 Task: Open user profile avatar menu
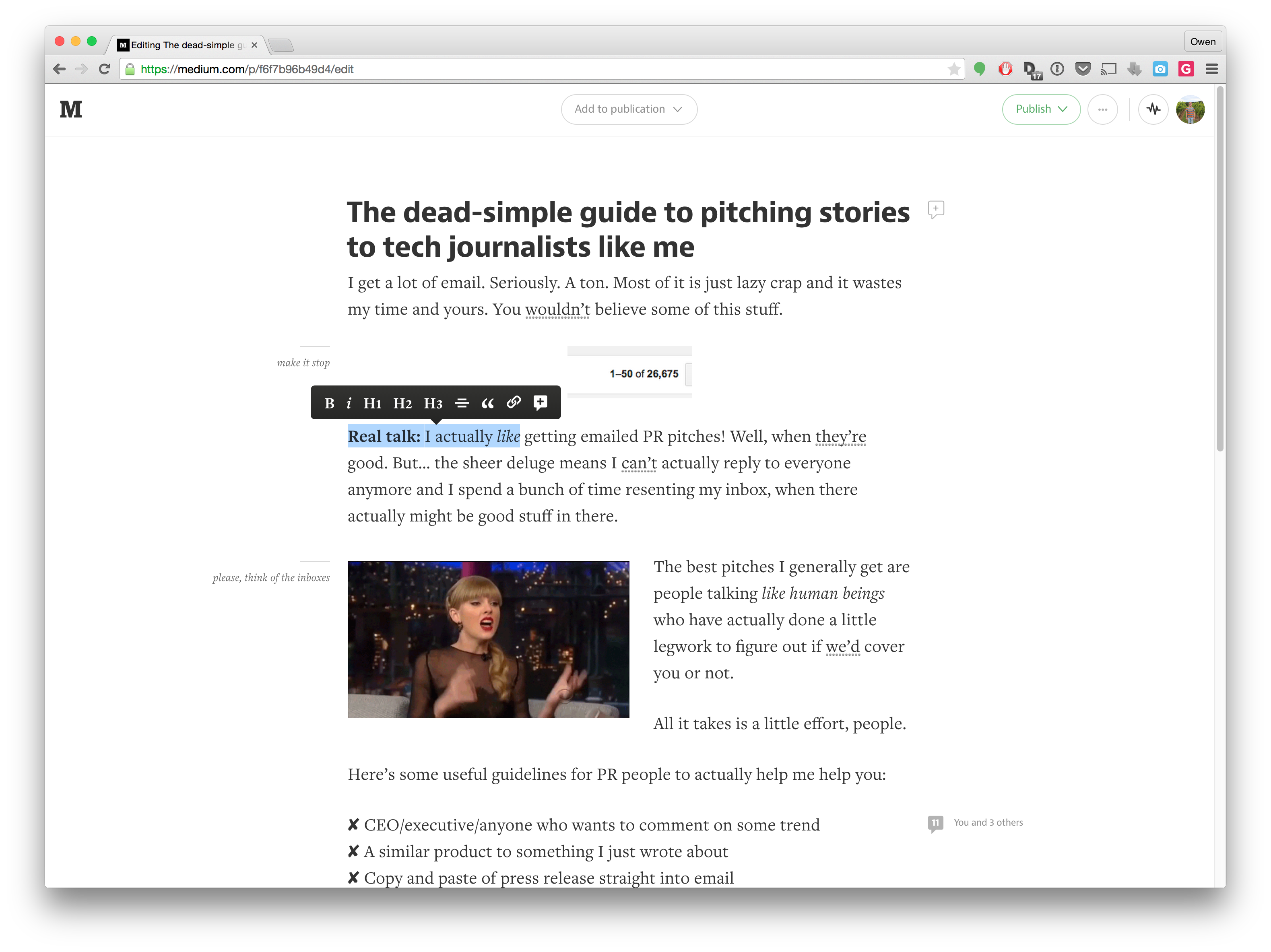pos(1190,109)
